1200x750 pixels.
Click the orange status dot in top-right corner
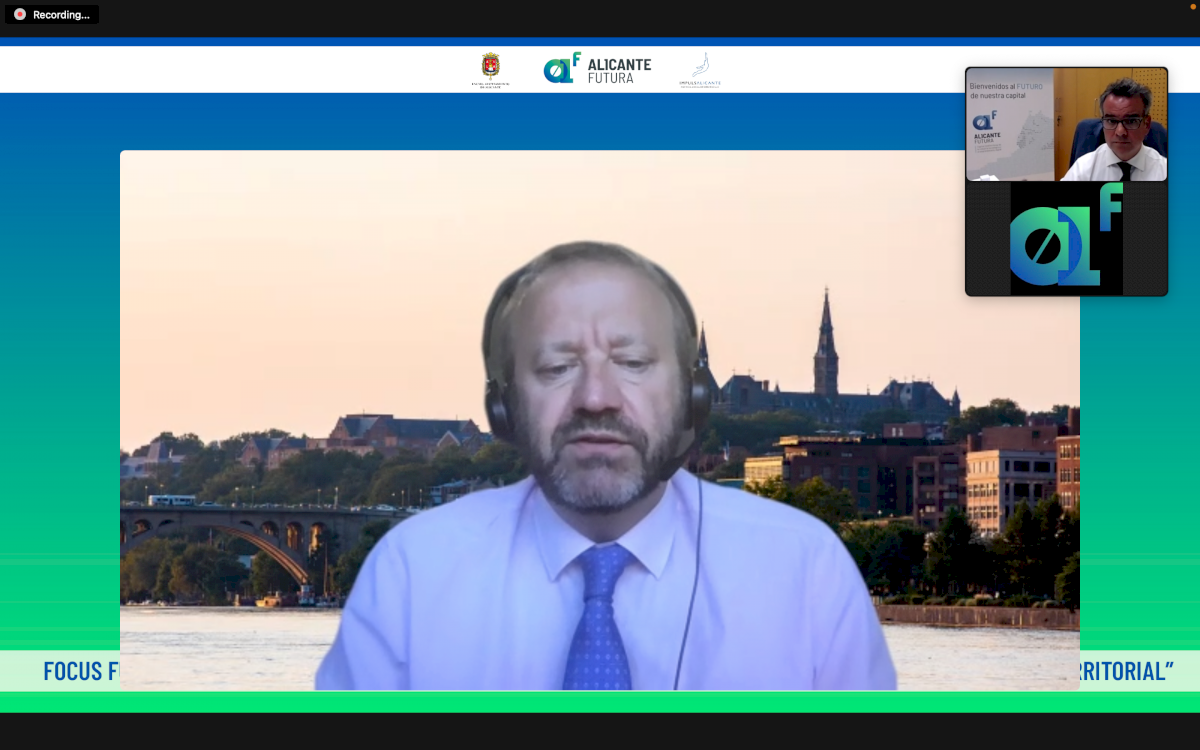pyautogui.click(x=1192, y=7)
